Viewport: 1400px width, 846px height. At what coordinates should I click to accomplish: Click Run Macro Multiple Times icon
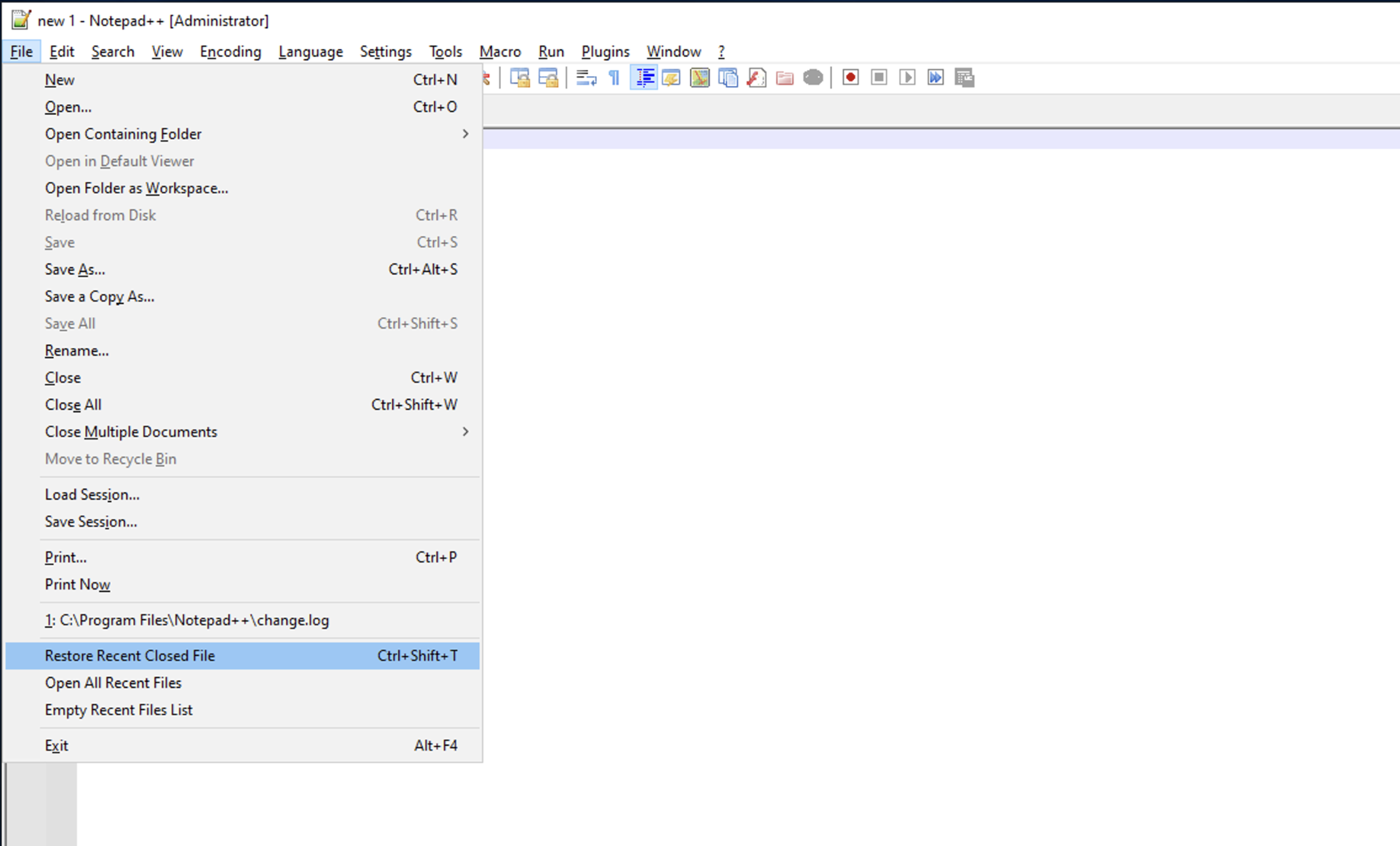coord(936,78)
